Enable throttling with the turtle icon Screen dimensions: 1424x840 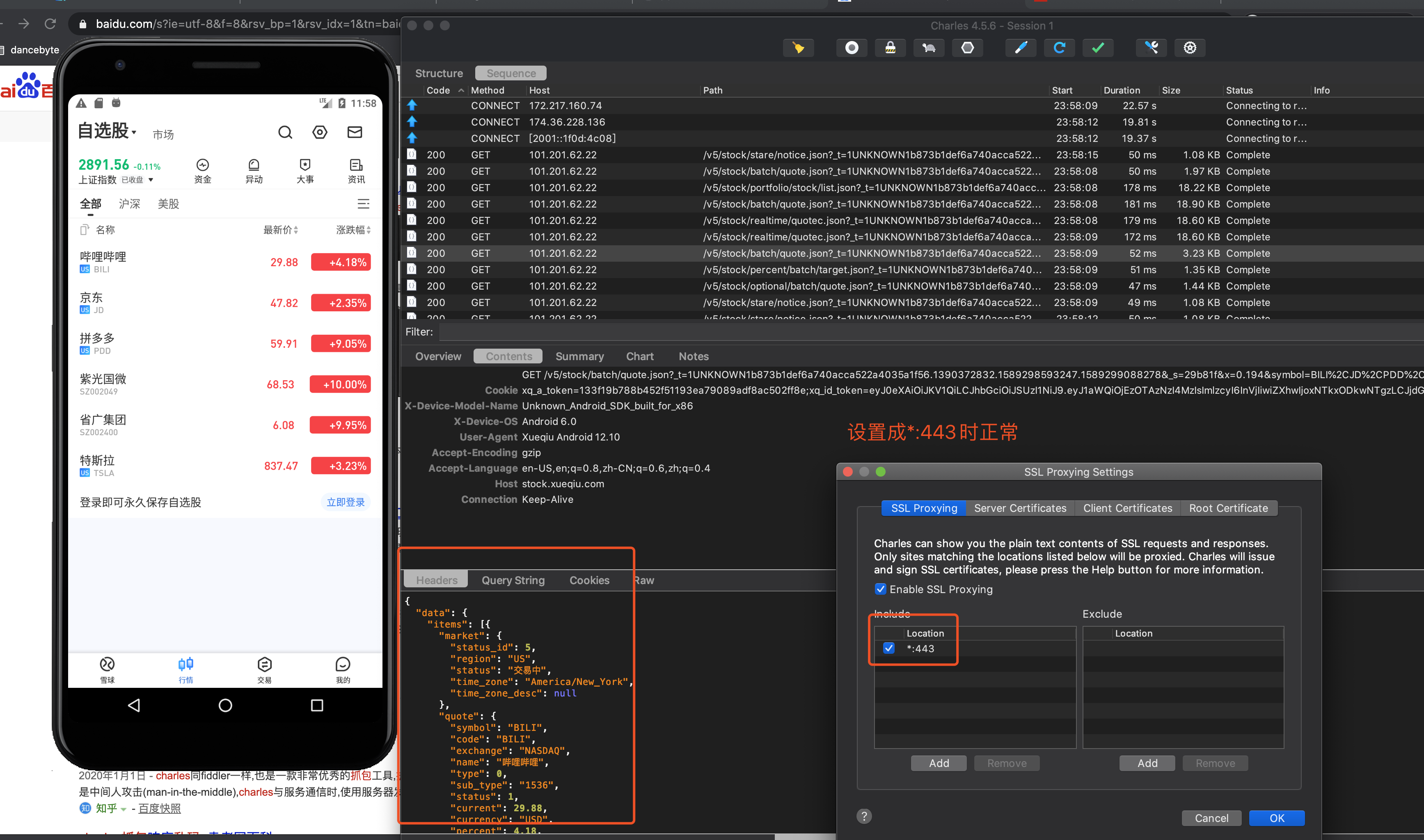click(x=929, y=48)
